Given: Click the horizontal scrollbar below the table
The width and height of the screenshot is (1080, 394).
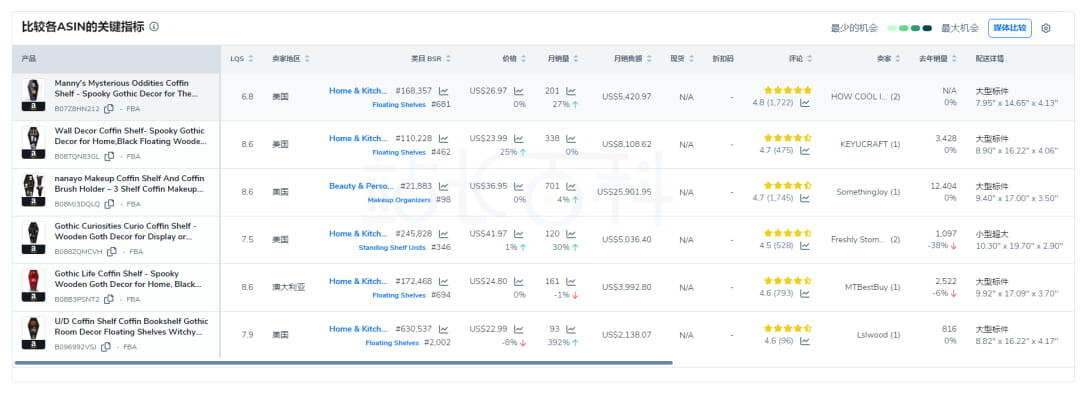Looking at the screenshot, I should tap(343, 362).
